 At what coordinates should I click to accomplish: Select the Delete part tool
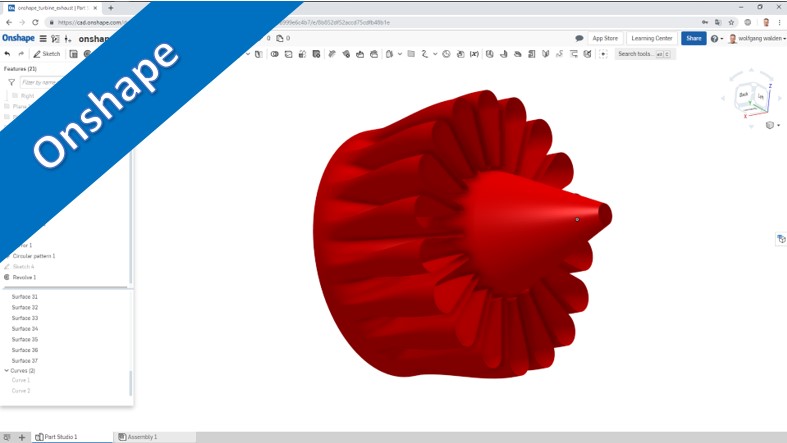[316, 54]
